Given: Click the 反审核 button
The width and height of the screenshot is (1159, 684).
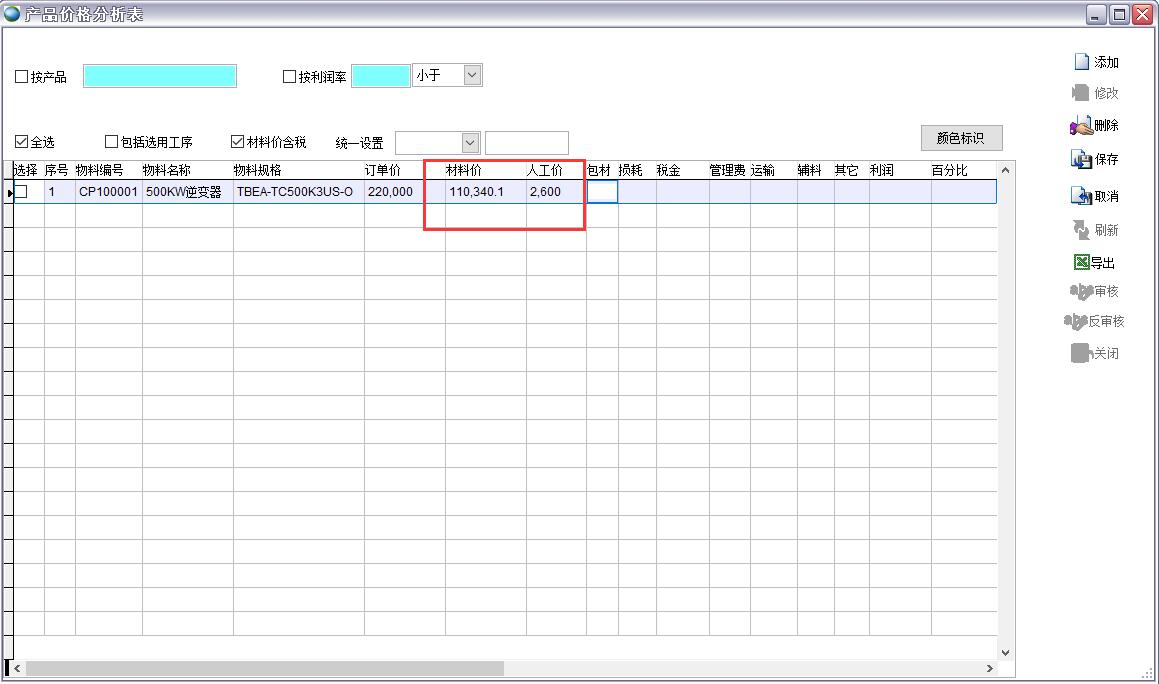Looking at the screenshot, I should pos(1095,321).
